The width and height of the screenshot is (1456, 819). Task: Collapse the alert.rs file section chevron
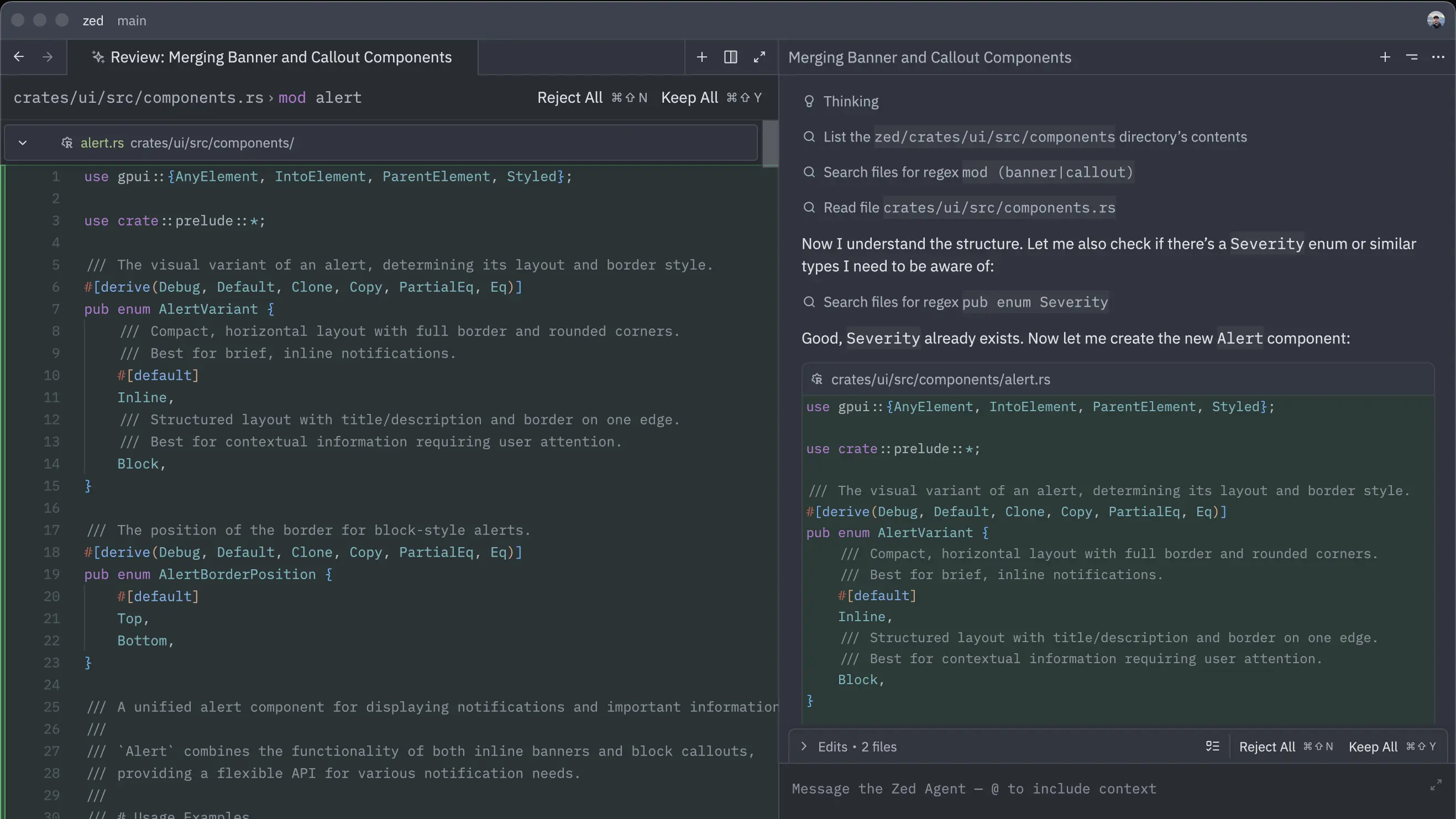click(x=23, y=143)
